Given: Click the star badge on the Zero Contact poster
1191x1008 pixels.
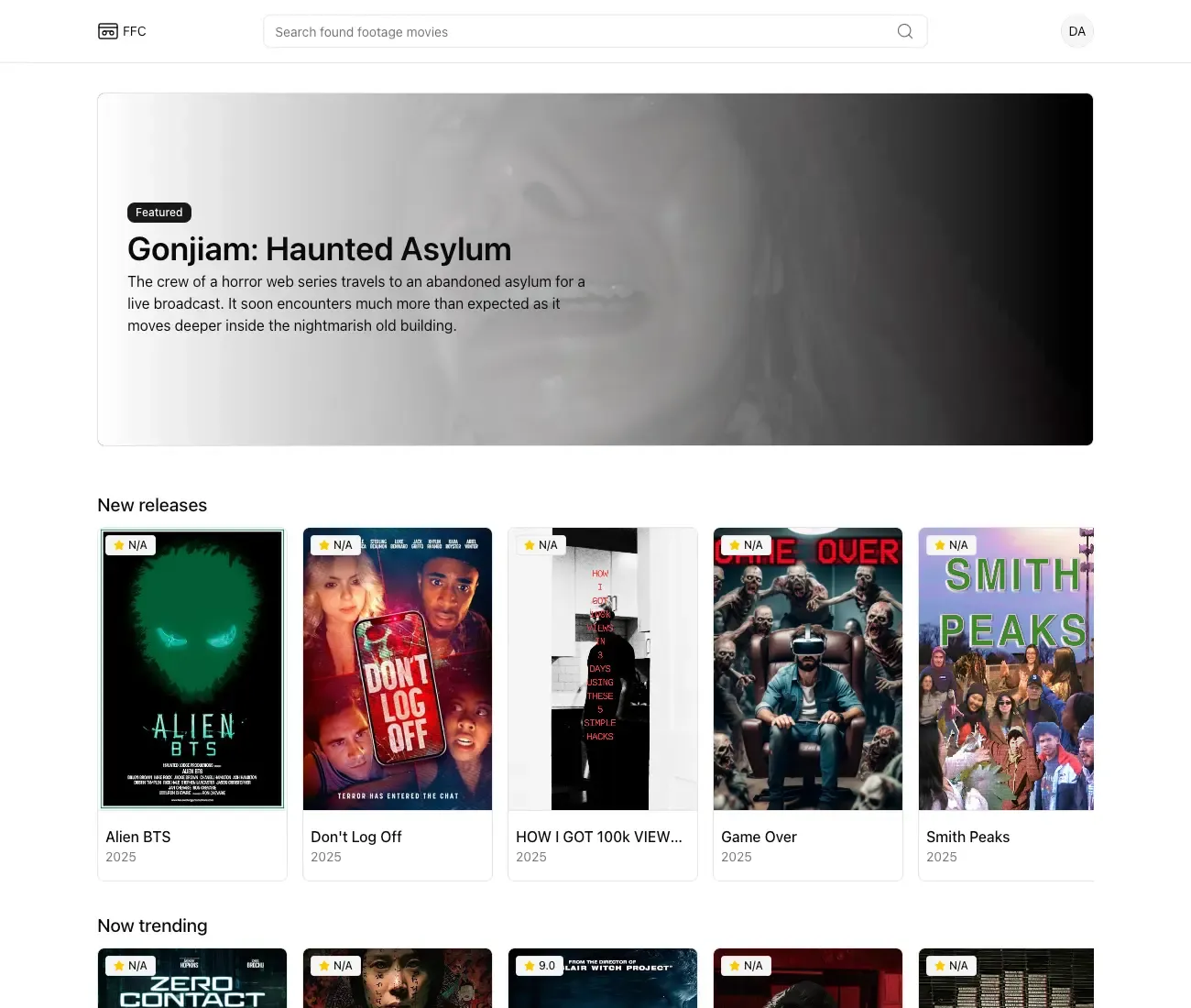Looking at the screenshot, I should [x=130, y=965].
